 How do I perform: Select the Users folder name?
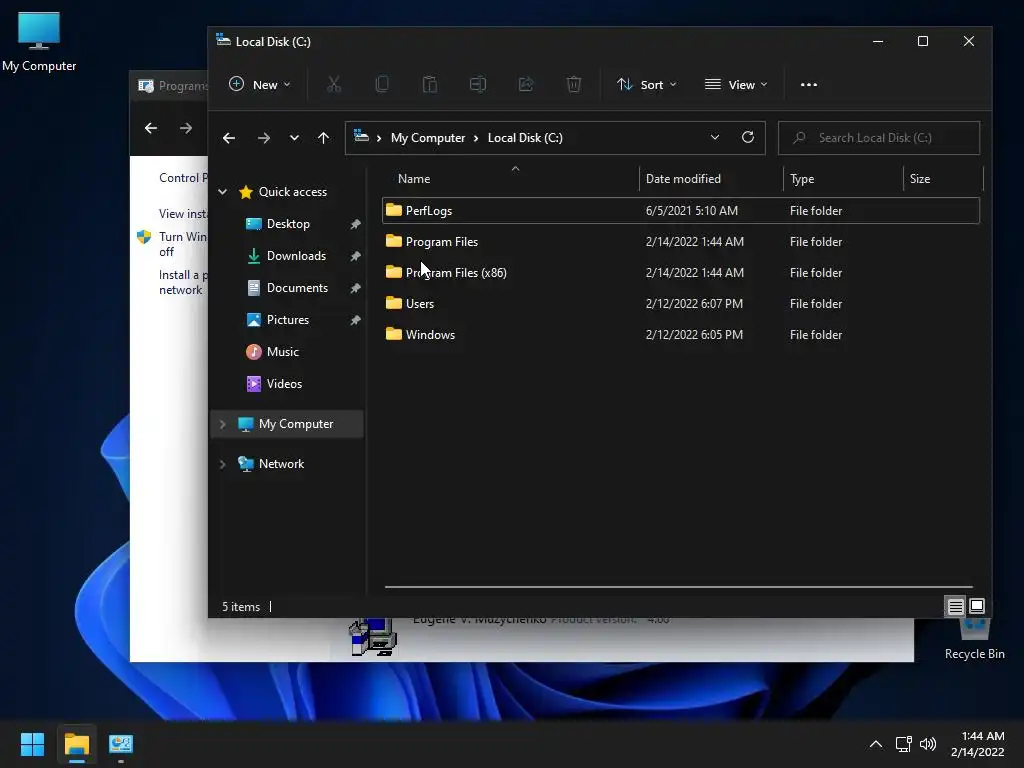click(419, 304)
